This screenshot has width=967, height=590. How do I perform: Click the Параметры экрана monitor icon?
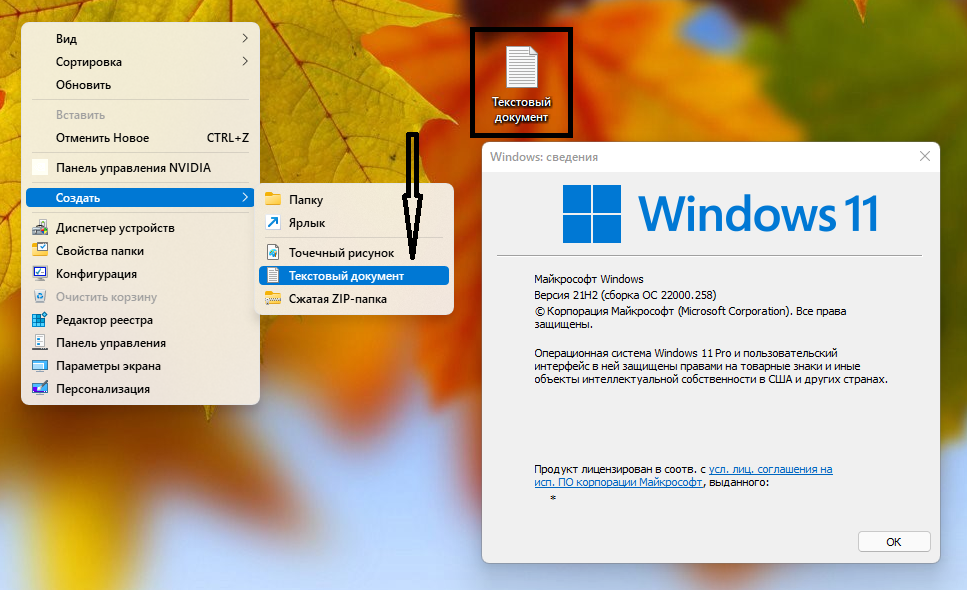click(x=40, y=366)
